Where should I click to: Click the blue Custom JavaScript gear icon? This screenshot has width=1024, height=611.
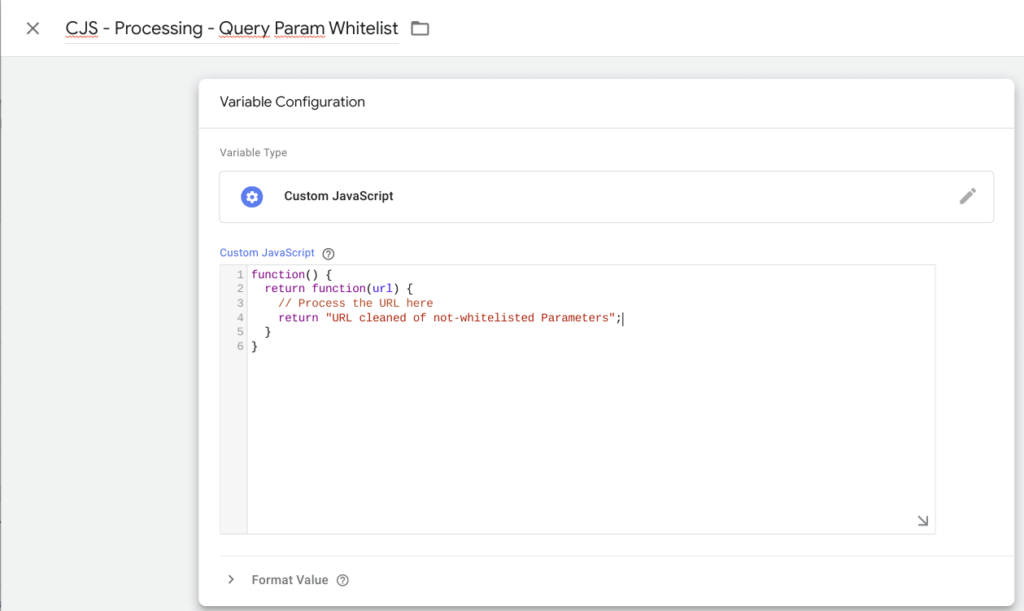[252, 196]
